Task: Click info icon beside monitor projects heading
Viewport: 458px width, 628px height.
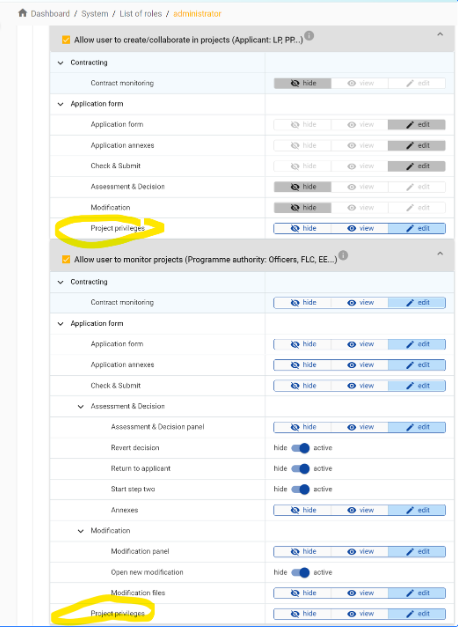Action: [343, 255]
